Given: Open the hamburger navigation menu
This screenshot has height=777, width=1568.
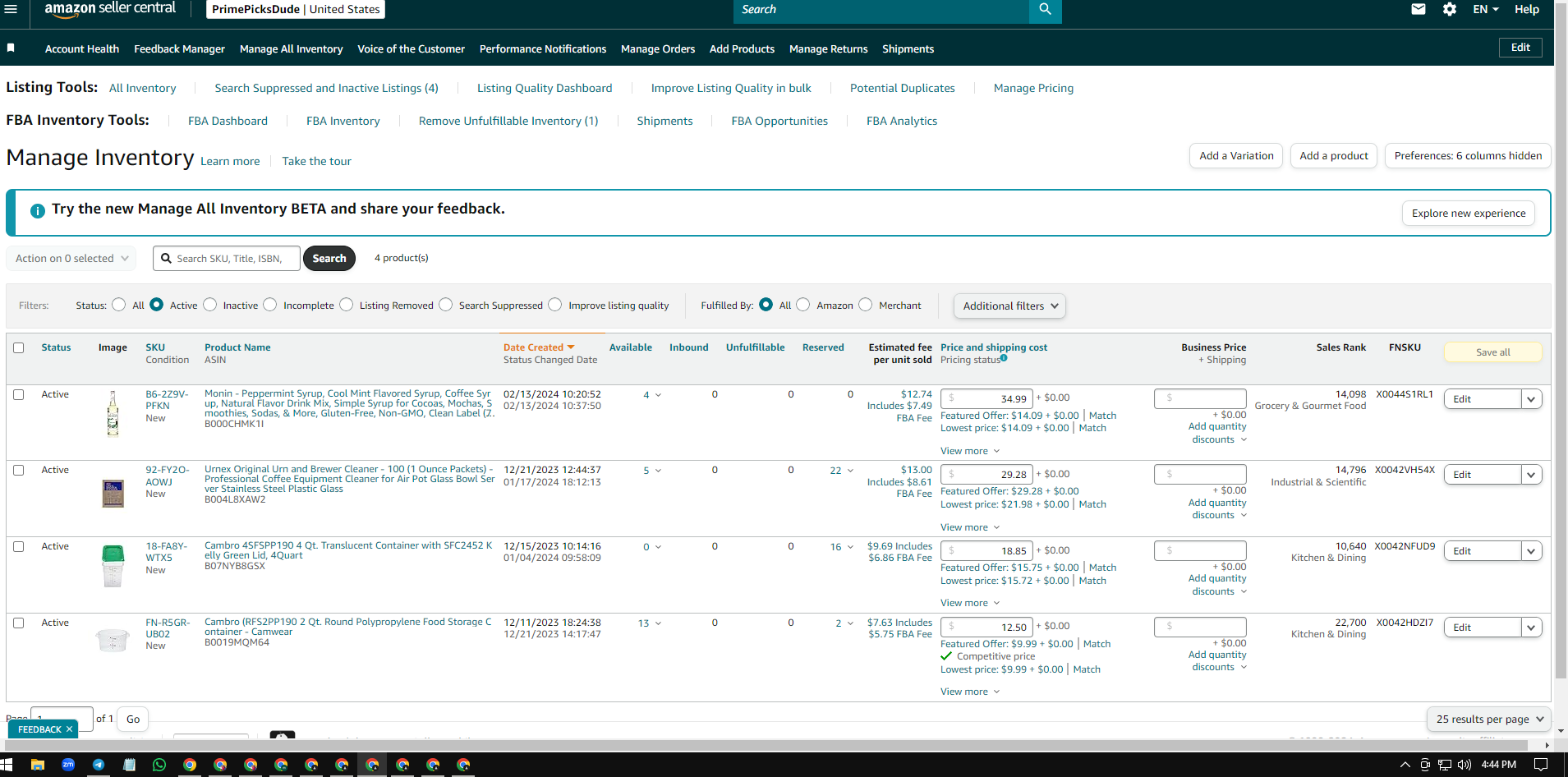Looking at the screenshot, I should click(x=10, y=9).
